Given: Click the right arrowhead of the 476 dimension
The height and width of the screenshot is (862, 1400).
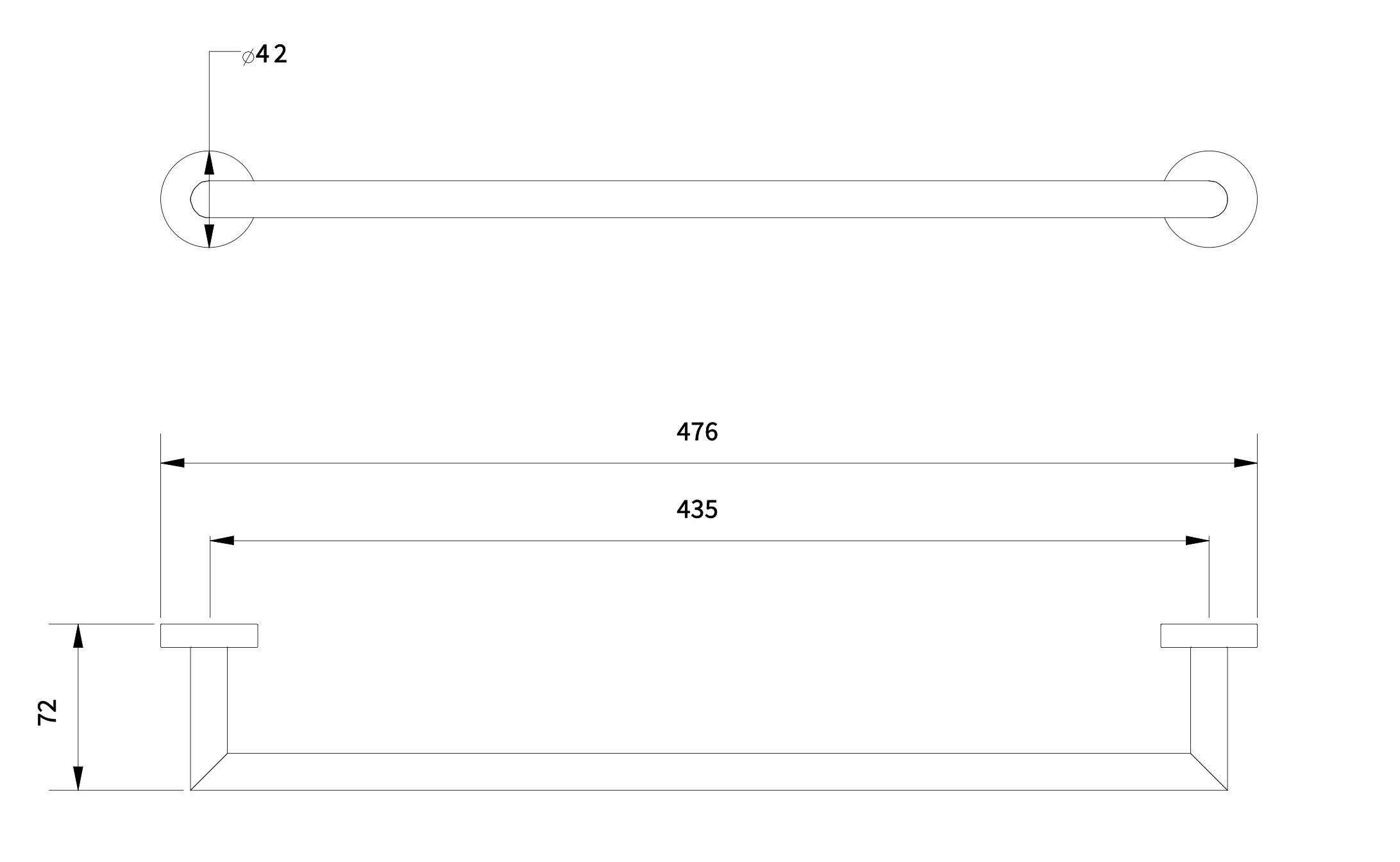Looking at the screenshot, I should click(1245, 462).
